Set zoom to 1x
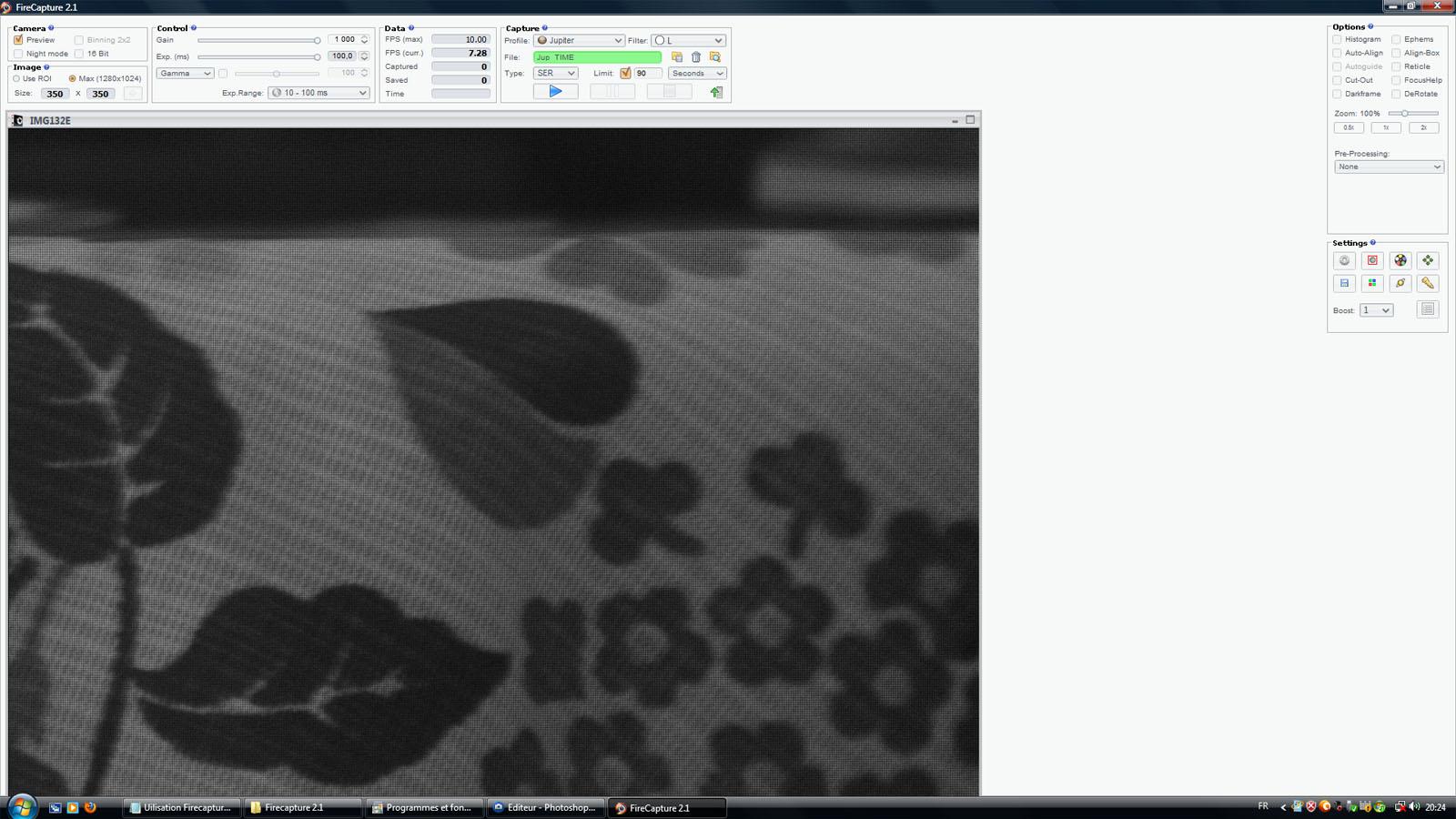Image resolution: width=1456 pixels, height=819 pixels. point(1386,128)
